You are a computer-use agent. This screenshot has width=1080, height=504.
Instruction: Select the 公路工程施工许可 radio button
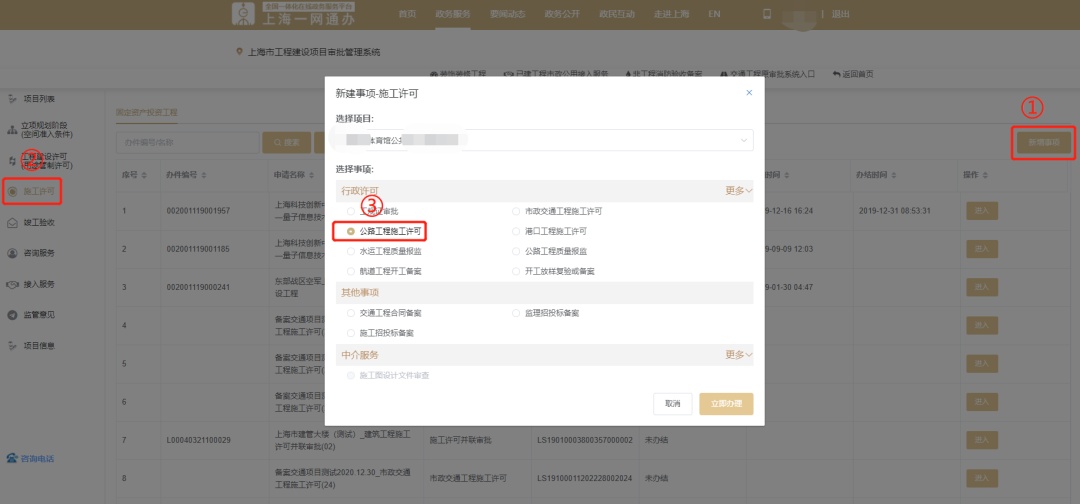click(350, 231)
